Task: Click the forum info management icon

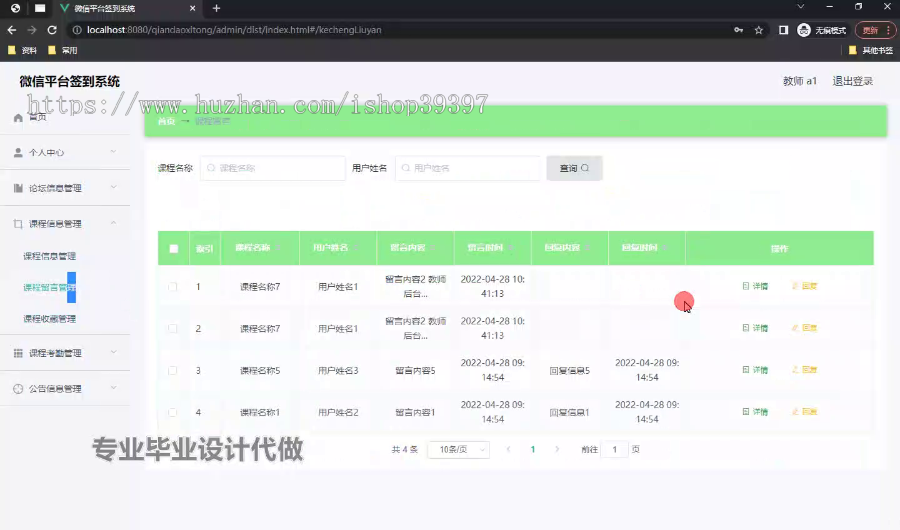Action: (18, 188)
